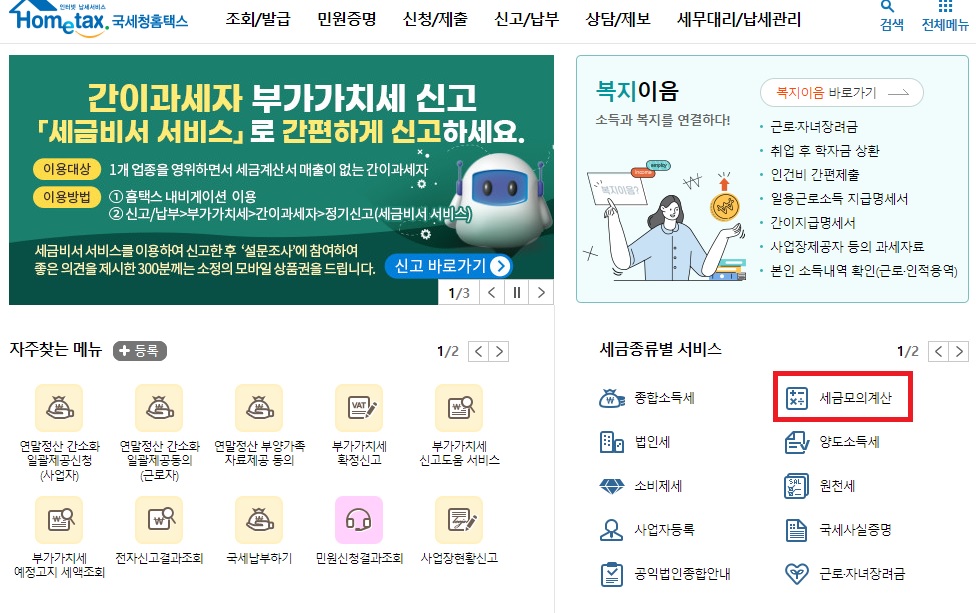The image size is (976, 613).
Task: Pause the banner slideshow
Action: (x=517, y=292)
